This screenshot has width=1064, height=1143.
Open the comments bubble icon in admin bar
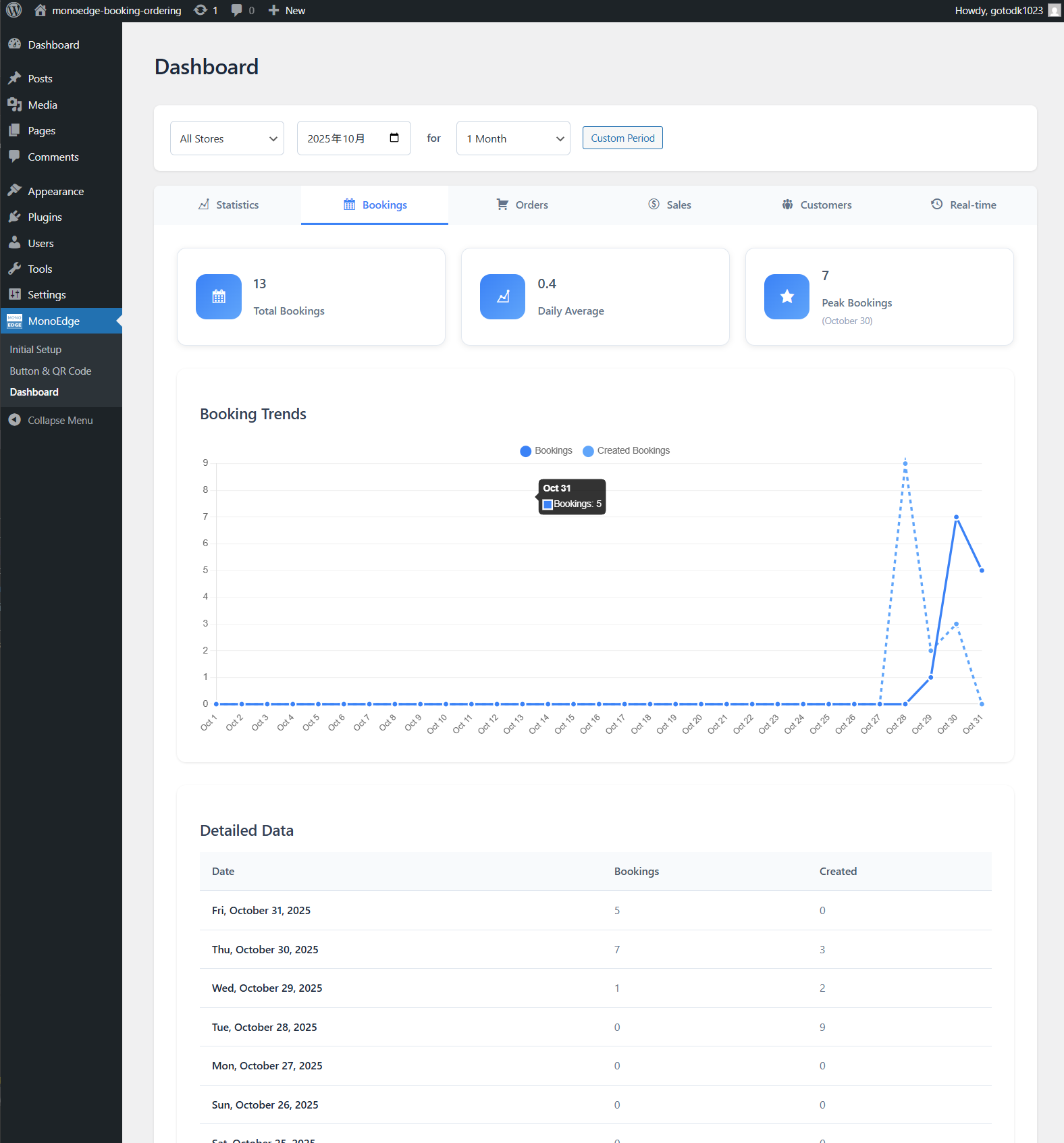pos(236,10)
